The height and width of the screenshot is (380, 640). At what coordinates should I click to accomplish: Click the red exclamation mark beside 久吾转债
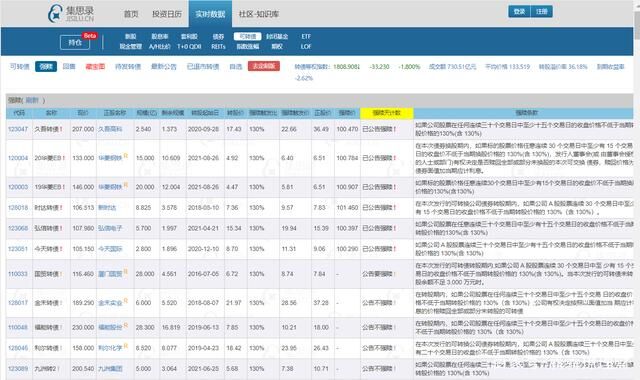click(x=61, y=129)
